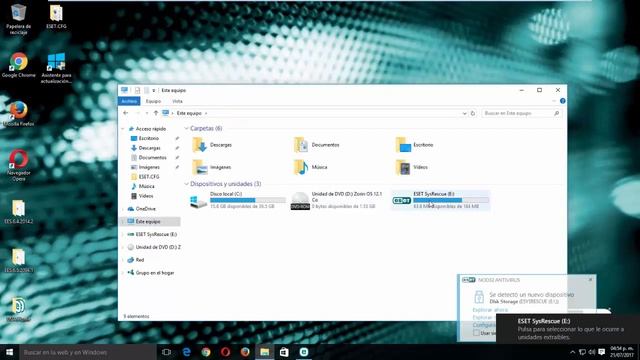Open the recent locations dropdown arrow
This screenshot has width=640, height=360.
147,113
